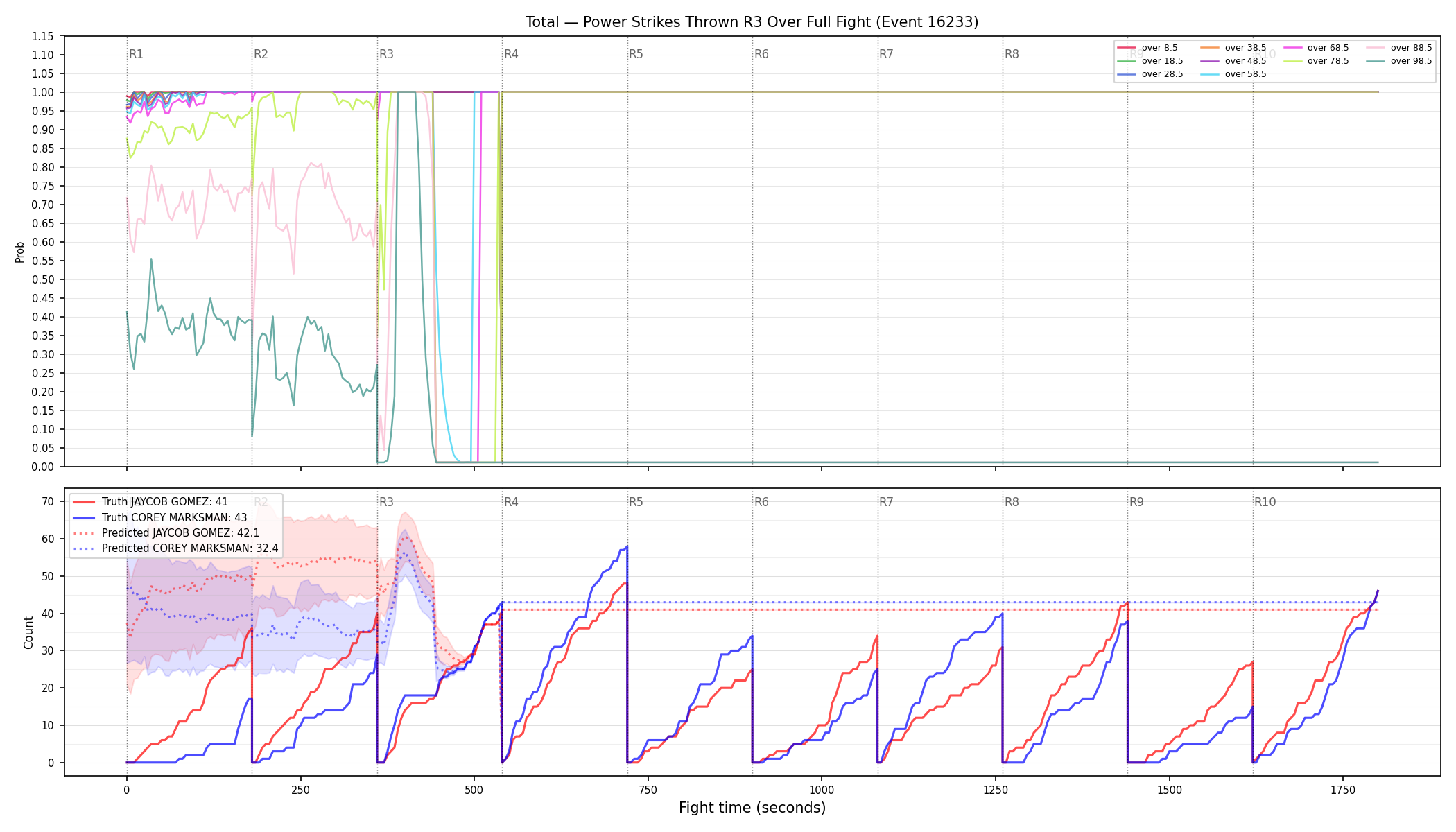Pick the 'over 48.5' legend entry
Viewport: 1456px width, 832px height.
(1233, 61)
